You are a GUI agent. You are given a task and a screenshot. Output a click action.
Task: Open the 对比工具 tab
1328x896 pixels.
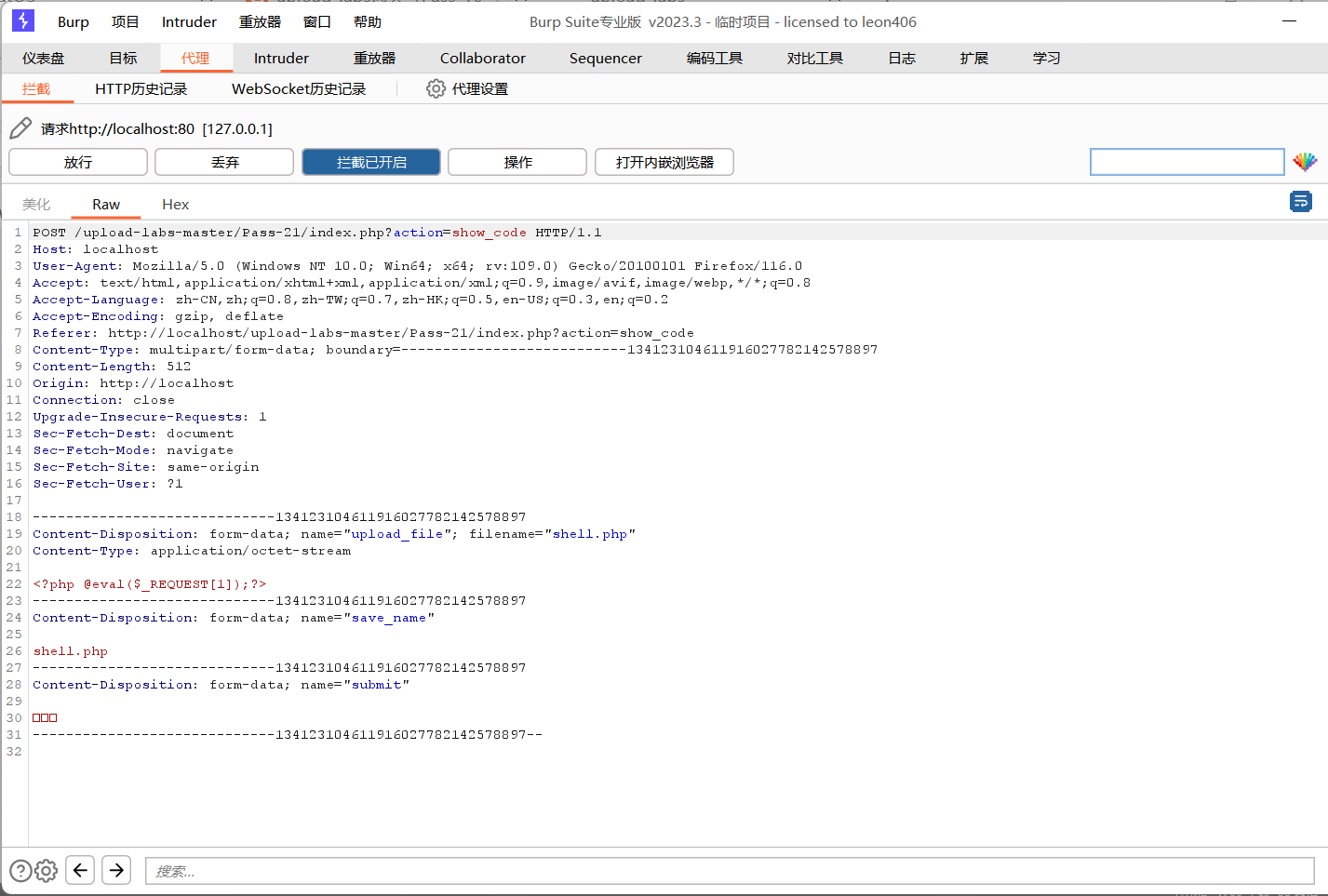pyautogui.click(x=815, y=58)
